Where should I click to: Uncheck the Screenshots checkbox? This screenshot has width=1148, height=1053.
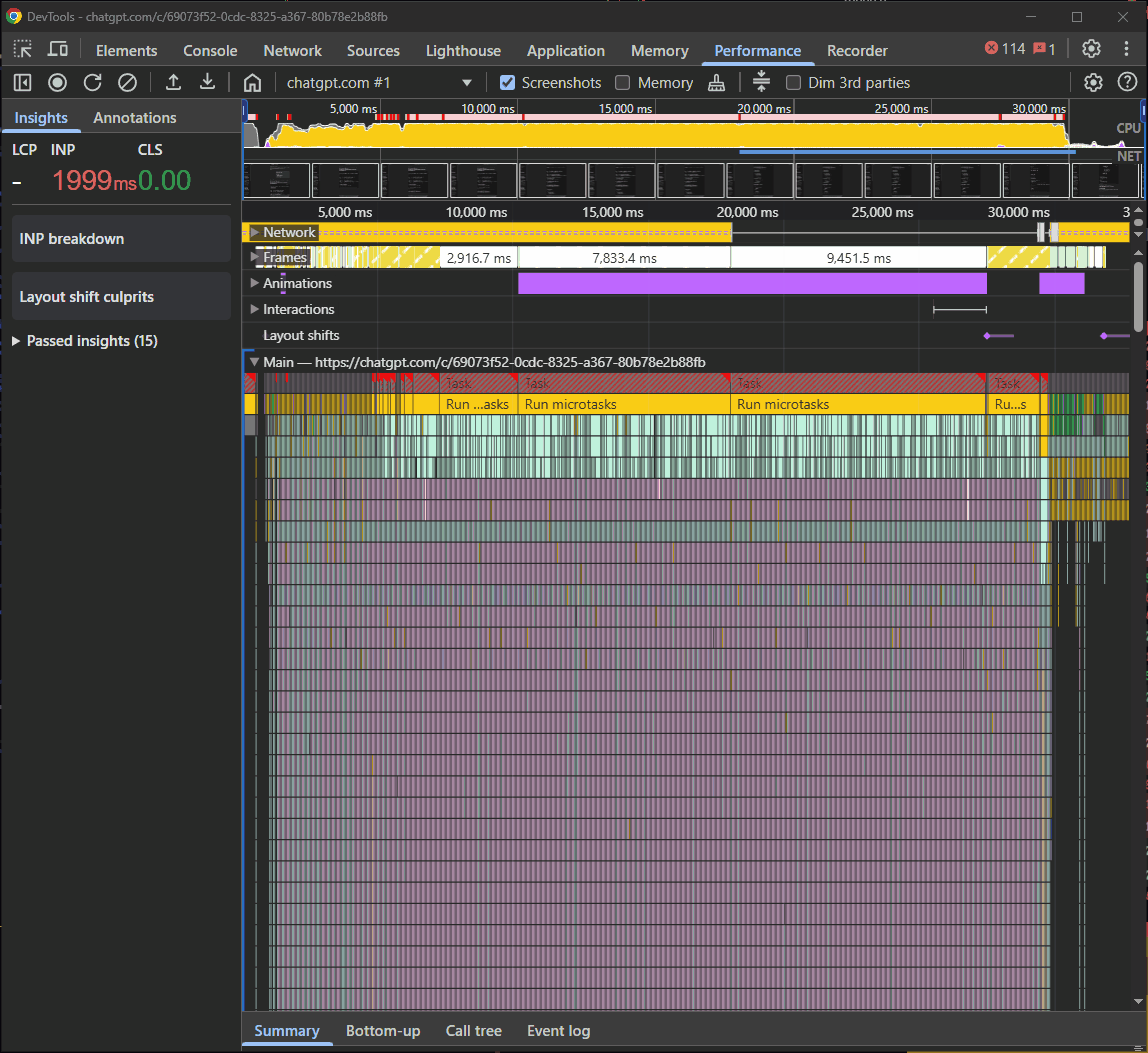pos(507,83)
